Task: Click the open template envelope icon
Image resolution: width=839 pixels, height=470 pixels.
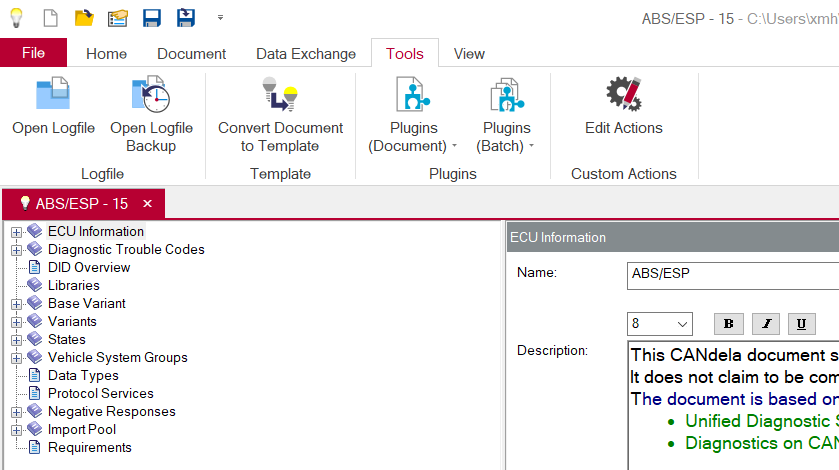Action: point(118,18)
